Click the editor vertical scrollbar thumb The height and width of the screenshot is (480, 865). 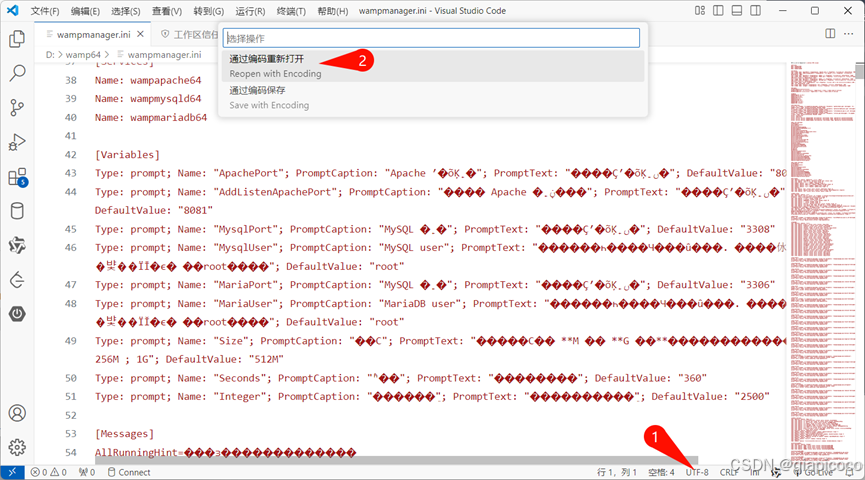[859, 71]
